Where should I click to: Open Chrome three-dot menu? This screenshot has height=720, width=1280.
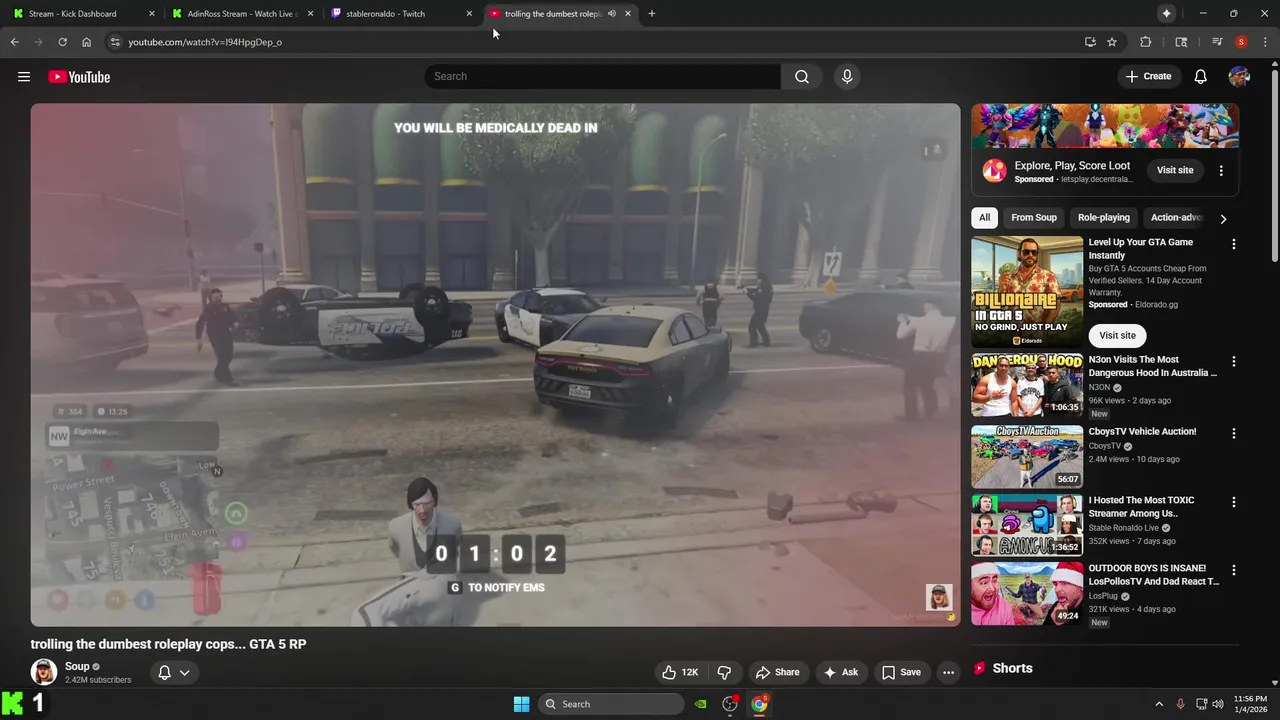(1266, 42)
